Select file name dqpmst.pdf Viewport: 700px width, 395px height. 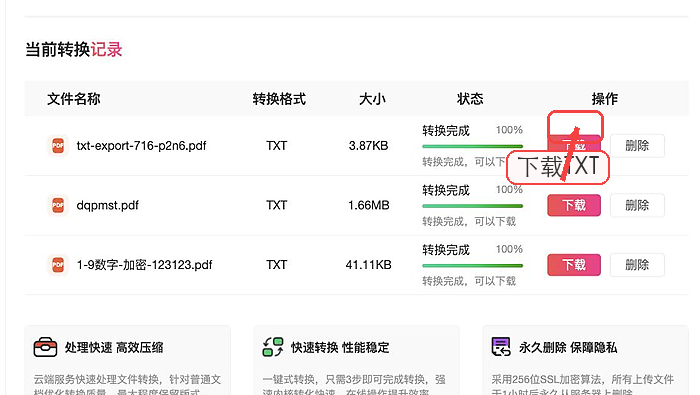(108, 205)
